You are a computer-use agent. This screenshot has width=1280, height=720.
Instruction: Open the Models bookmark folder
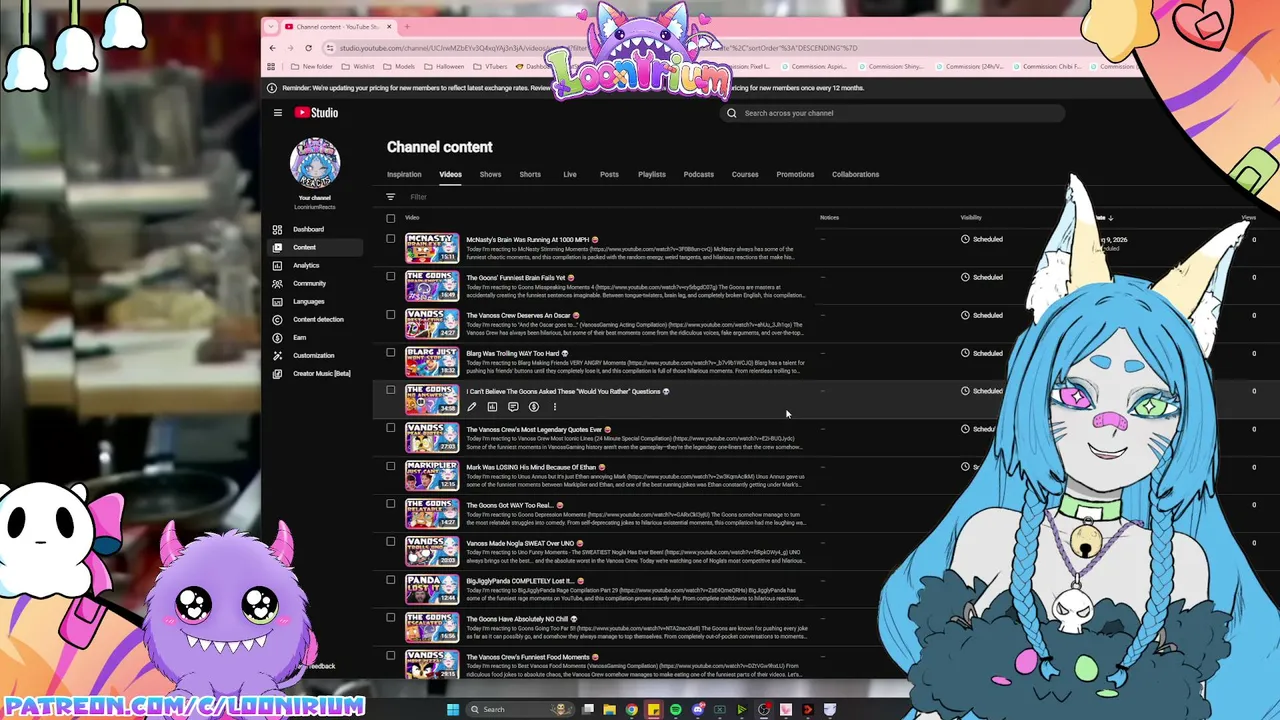(400, 67)
